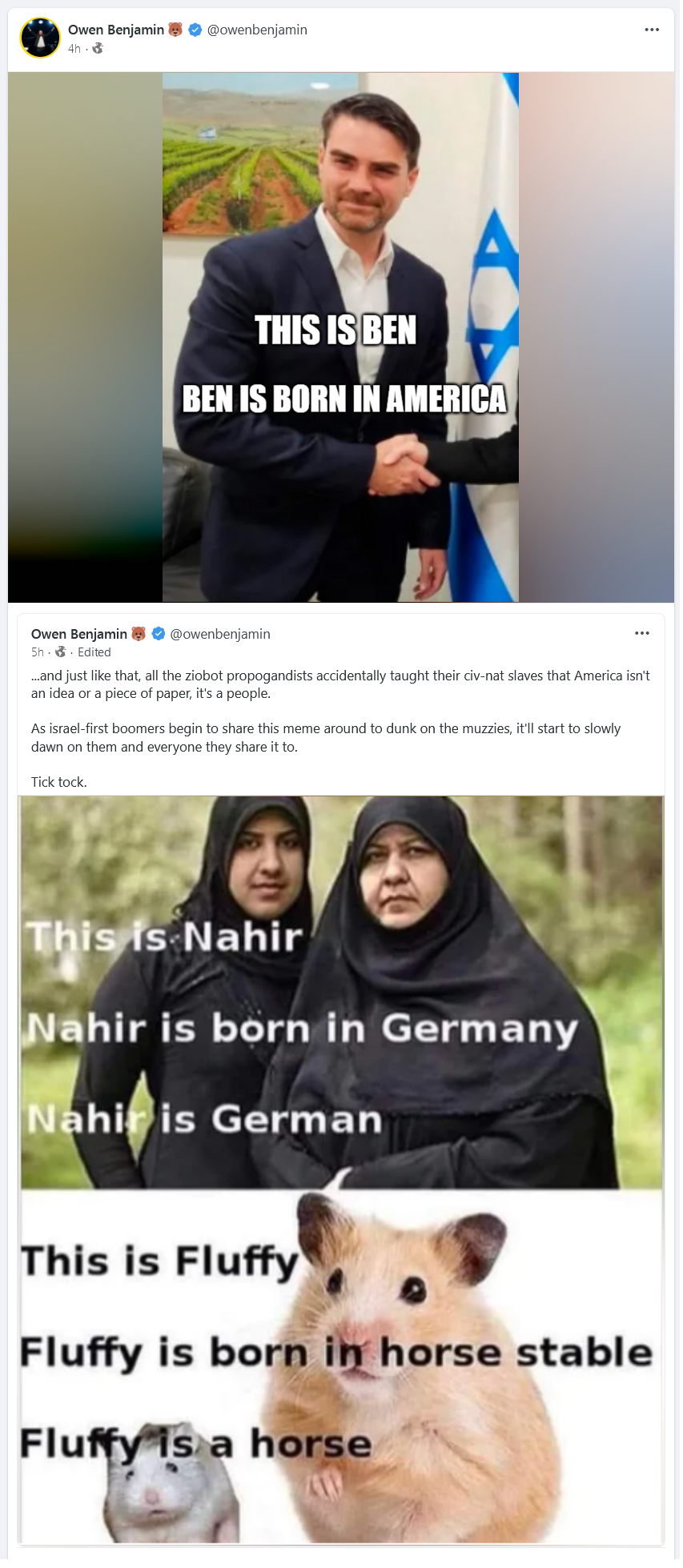Screen dimensions: 683x1568
Task: View edit history via the Edited label
Action: click(94, 652)
